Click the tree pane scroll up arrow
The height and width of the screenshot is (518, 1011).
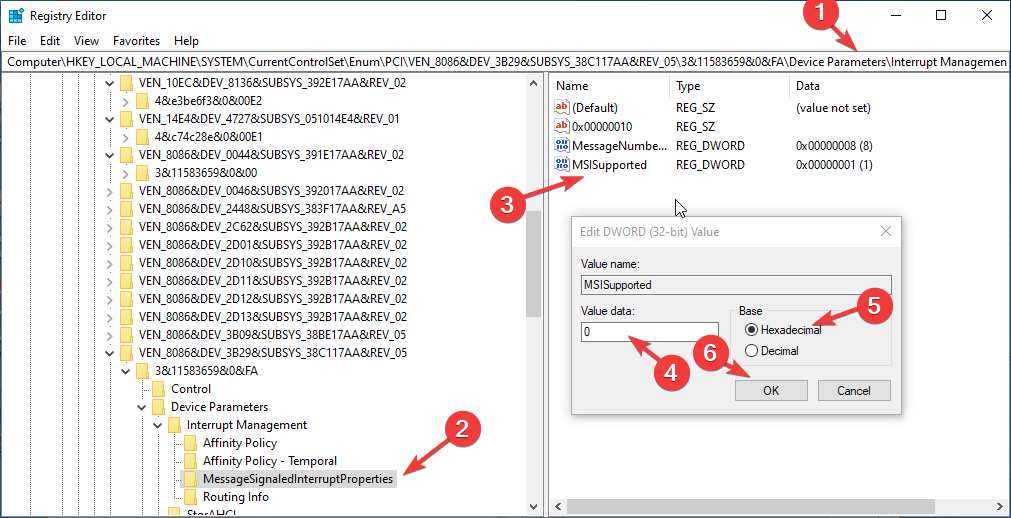coord(533,84)
